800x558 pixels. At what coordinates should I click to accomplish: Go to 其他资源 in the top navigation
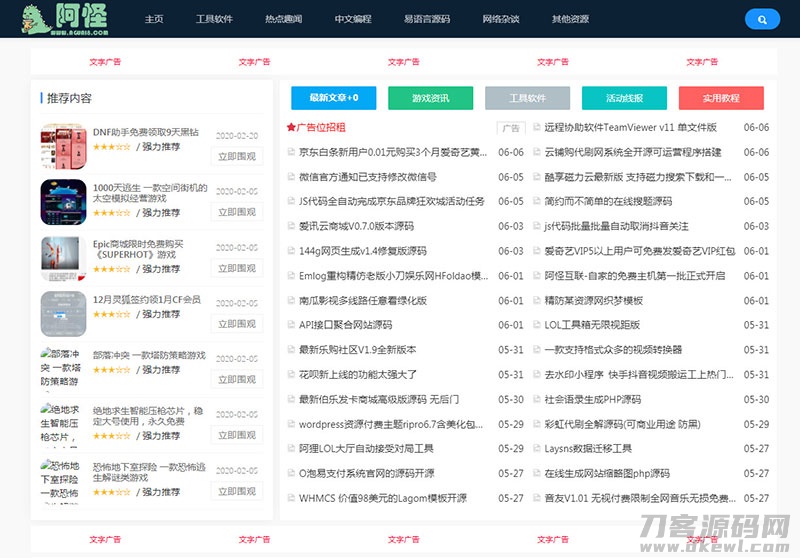[x=570, y=19]
